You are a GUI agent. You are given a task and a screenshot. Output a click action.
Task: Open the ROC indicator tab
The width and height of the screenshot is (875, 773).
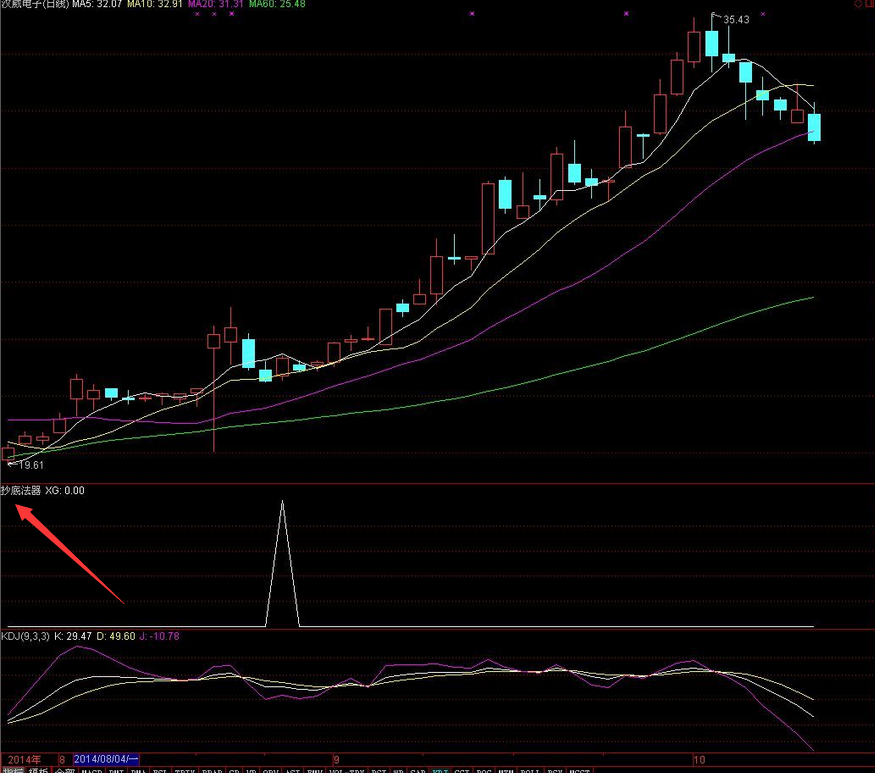point(483,771)
